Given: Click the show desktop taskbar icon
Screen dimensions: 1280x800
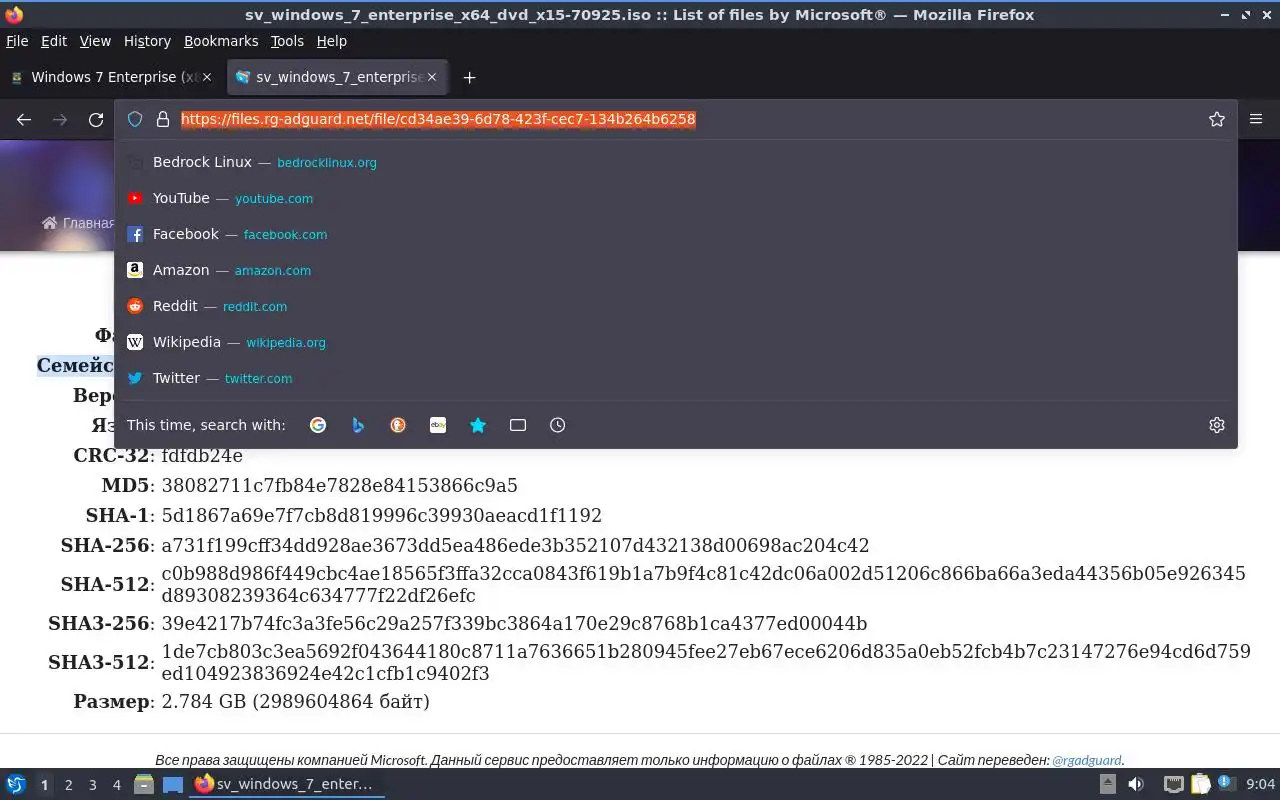Looking at the screenshot, I should (173, 784).
